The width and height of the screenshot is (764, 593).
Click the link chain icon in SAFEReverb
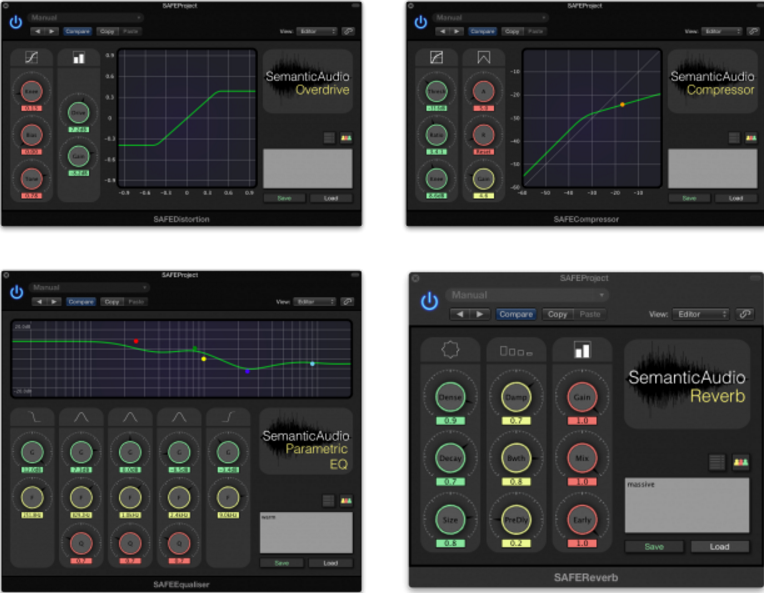pyautogui.click(x=745, y=314)
